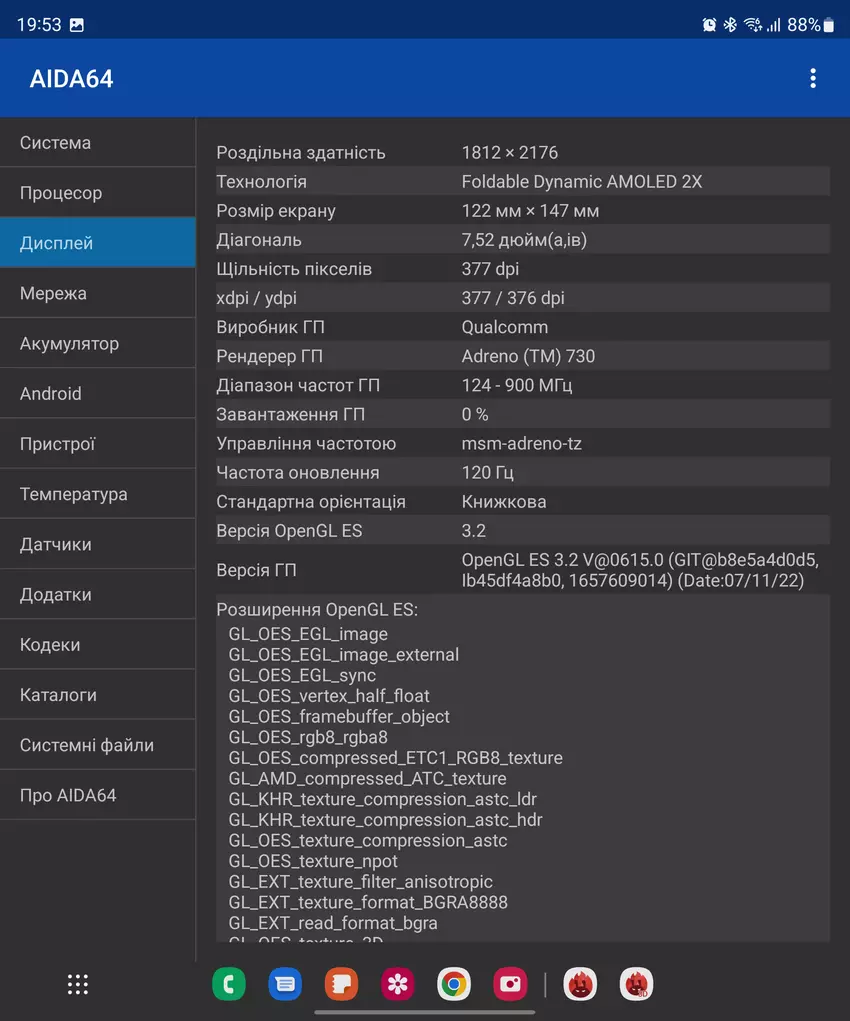Open the Про AIDA64 page
850x1021 pixels.
97,795
